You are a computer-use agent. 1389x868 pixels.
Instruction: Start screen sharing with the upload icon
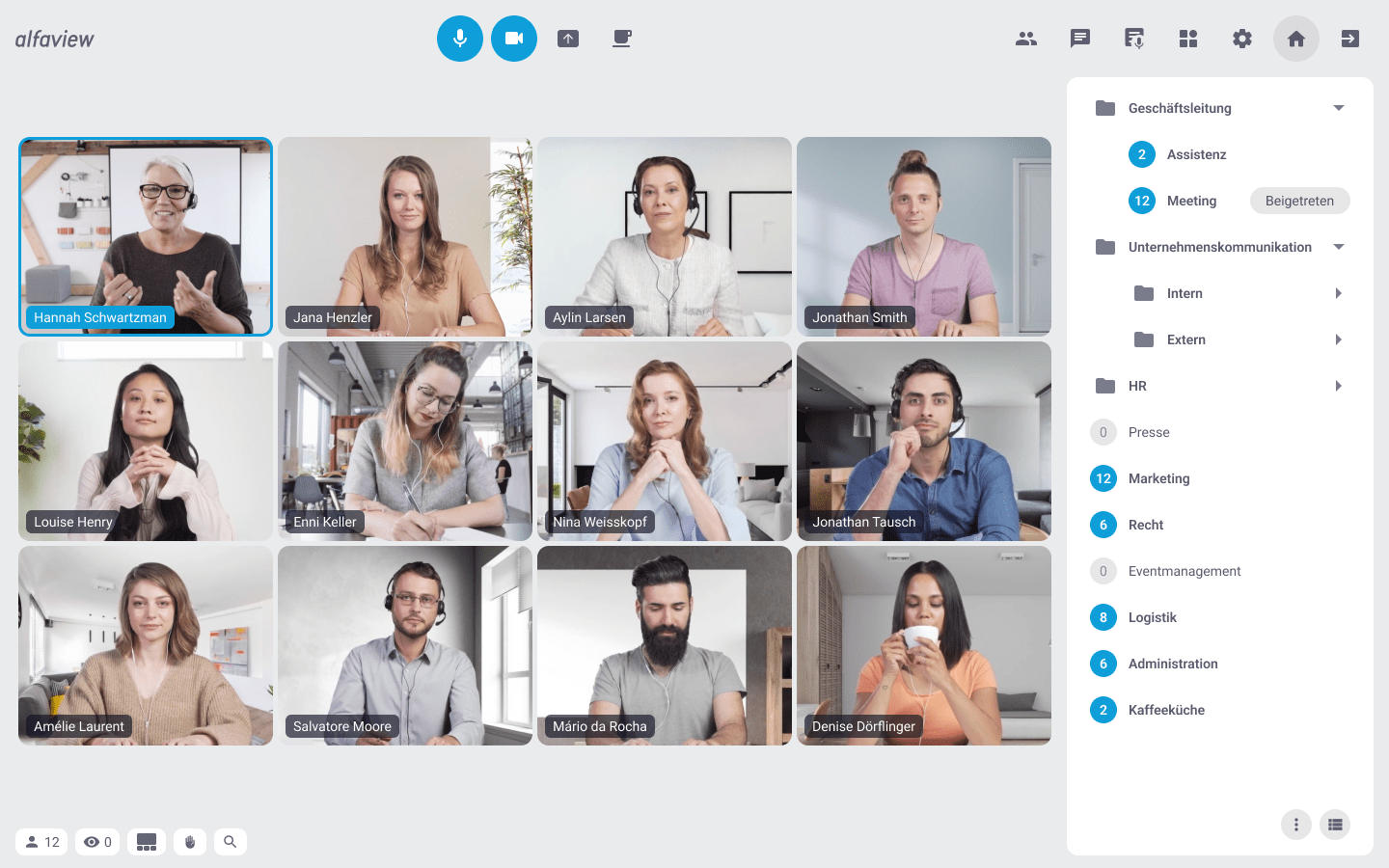[x=568, y=39]
